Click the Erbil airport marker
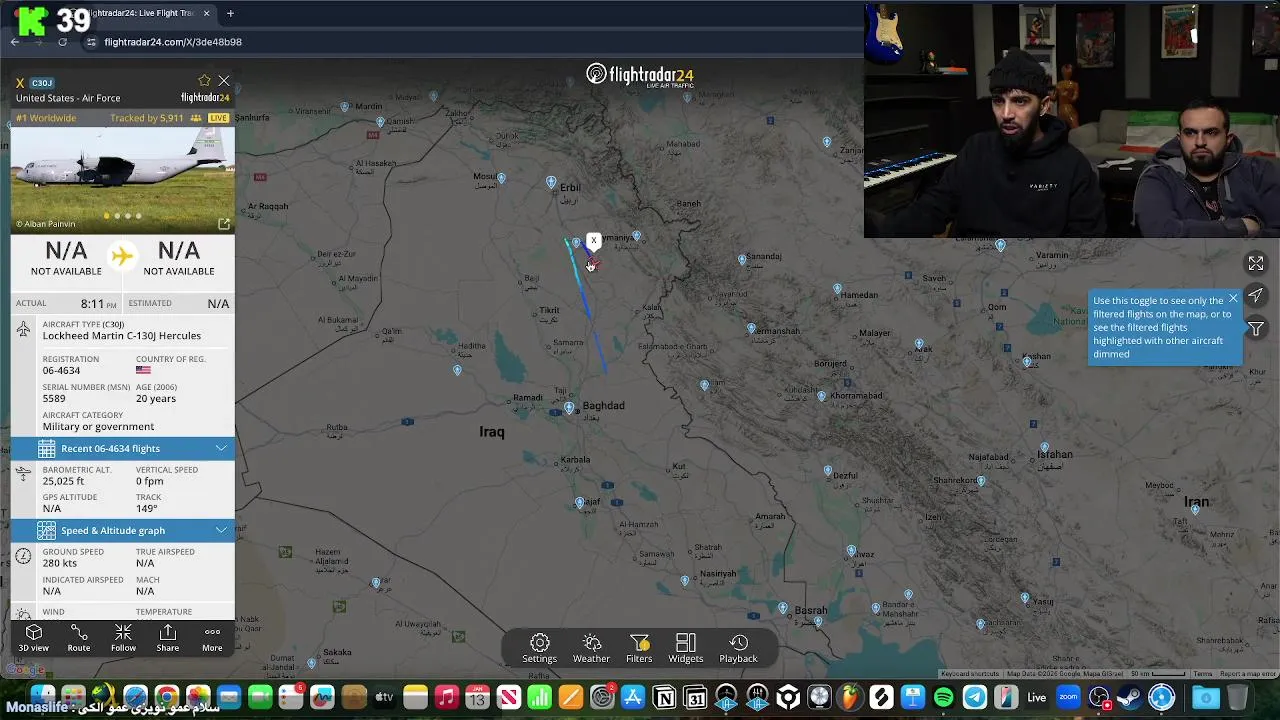The height and width of the screenshot is (720, 1280). [551, 182]
